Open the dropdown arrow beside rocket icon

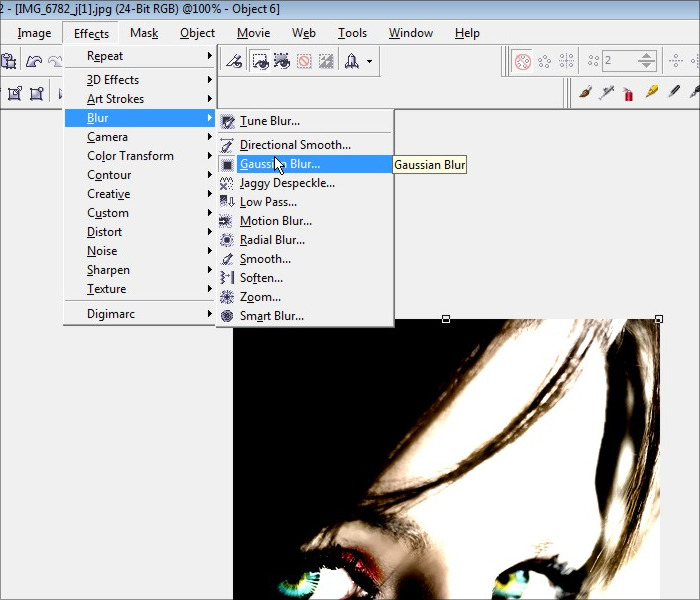point(370,61)
